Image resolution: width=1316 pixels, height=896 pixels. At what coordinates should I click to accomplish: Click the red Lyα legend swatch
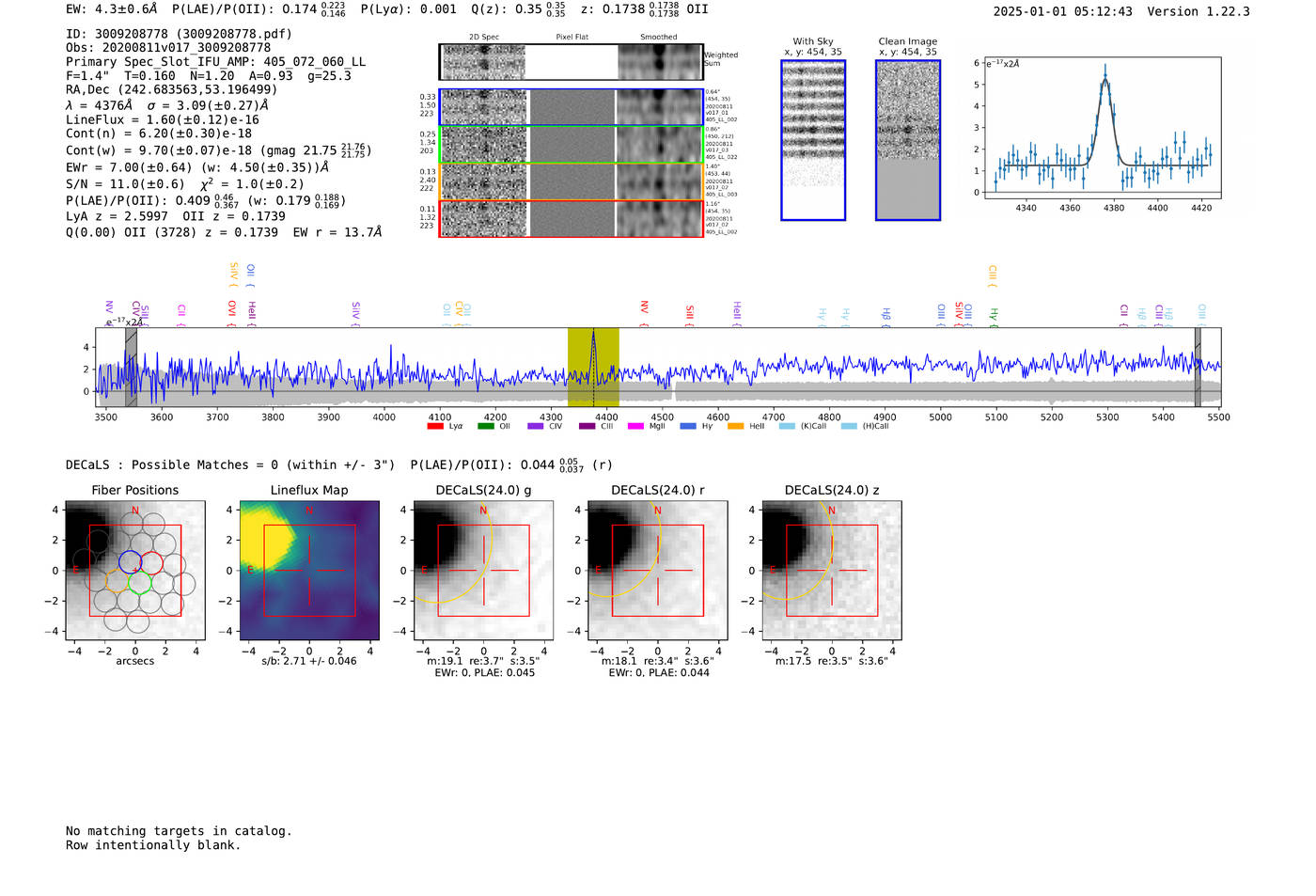click(434, 426)
